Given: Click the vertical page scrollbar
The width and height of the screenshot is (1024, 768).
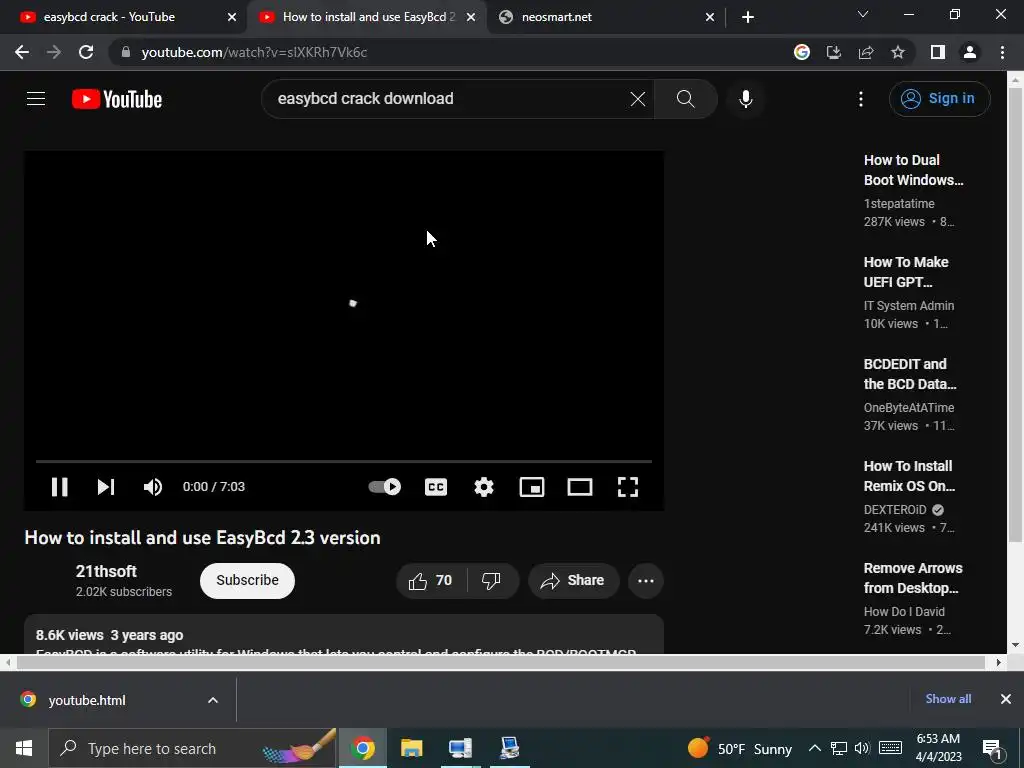Looking at the screenshot, I should click(x=1015, y=313).
